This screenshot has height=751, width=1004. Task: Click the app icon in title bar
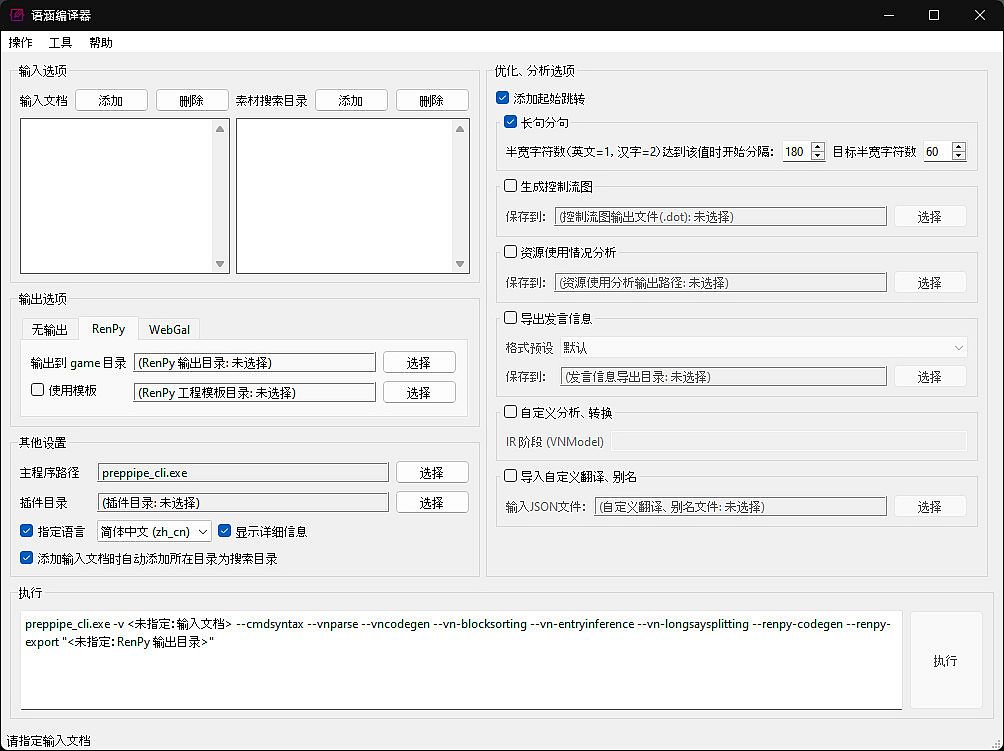[x=17, y=15]
